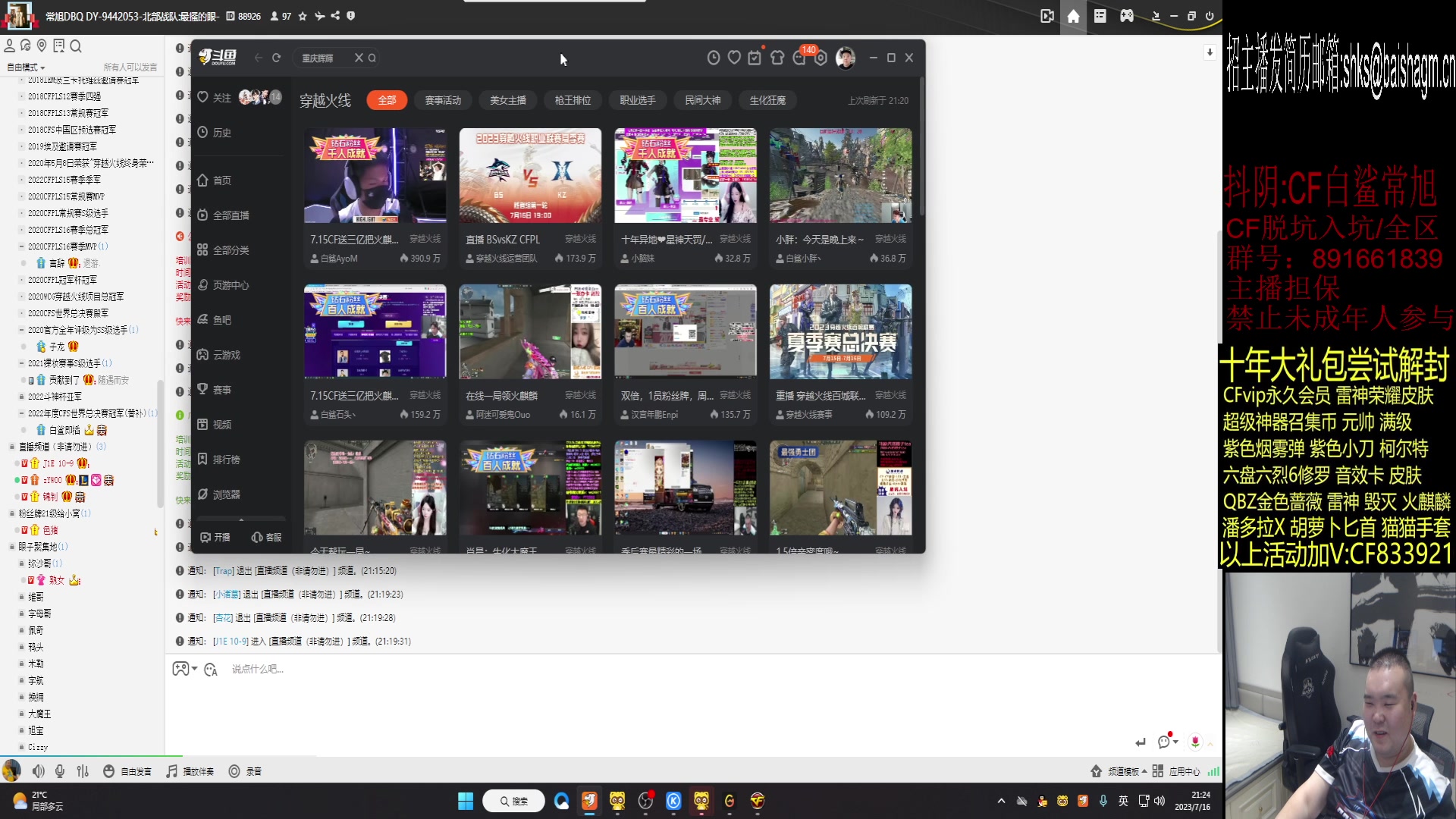Select the 全部 category filter
The image size is (1456, 819).
tap(387, 100)
